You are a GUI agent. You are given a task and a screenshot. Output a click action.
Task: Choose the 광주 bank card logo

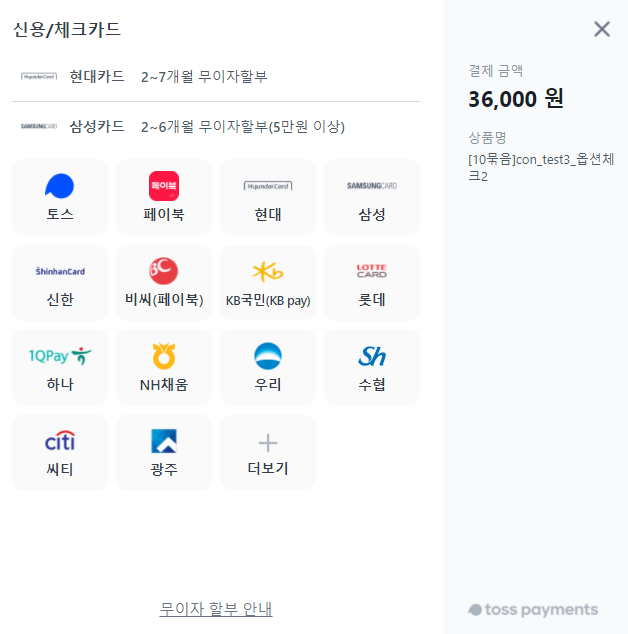click(164, 441)
